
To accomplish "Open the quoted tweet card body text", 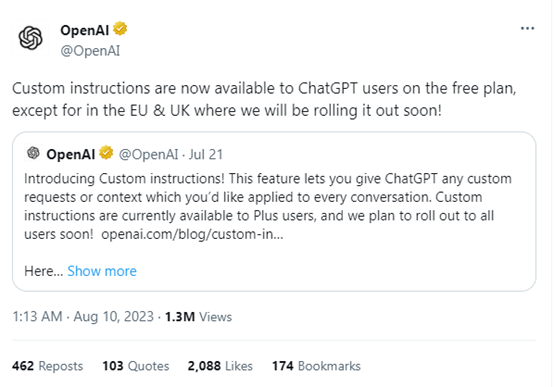I will 268,206.
